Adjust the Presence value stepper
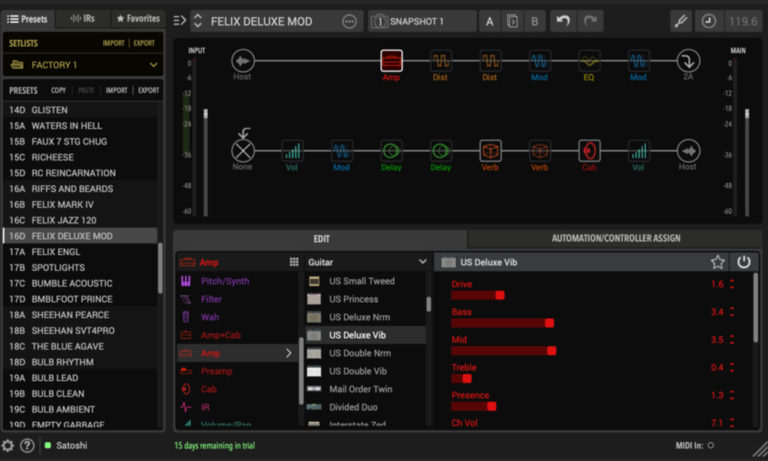This screenshot has height=461, width=768. coord(732,395)
